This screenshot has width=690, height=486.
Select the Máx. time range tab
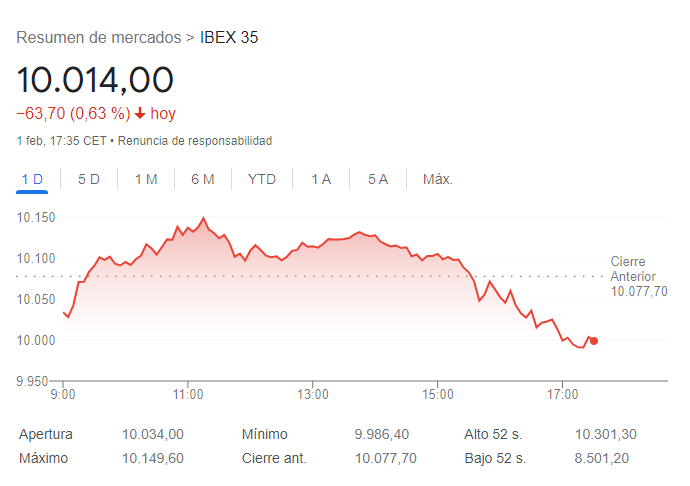click(x=438, y=179)
